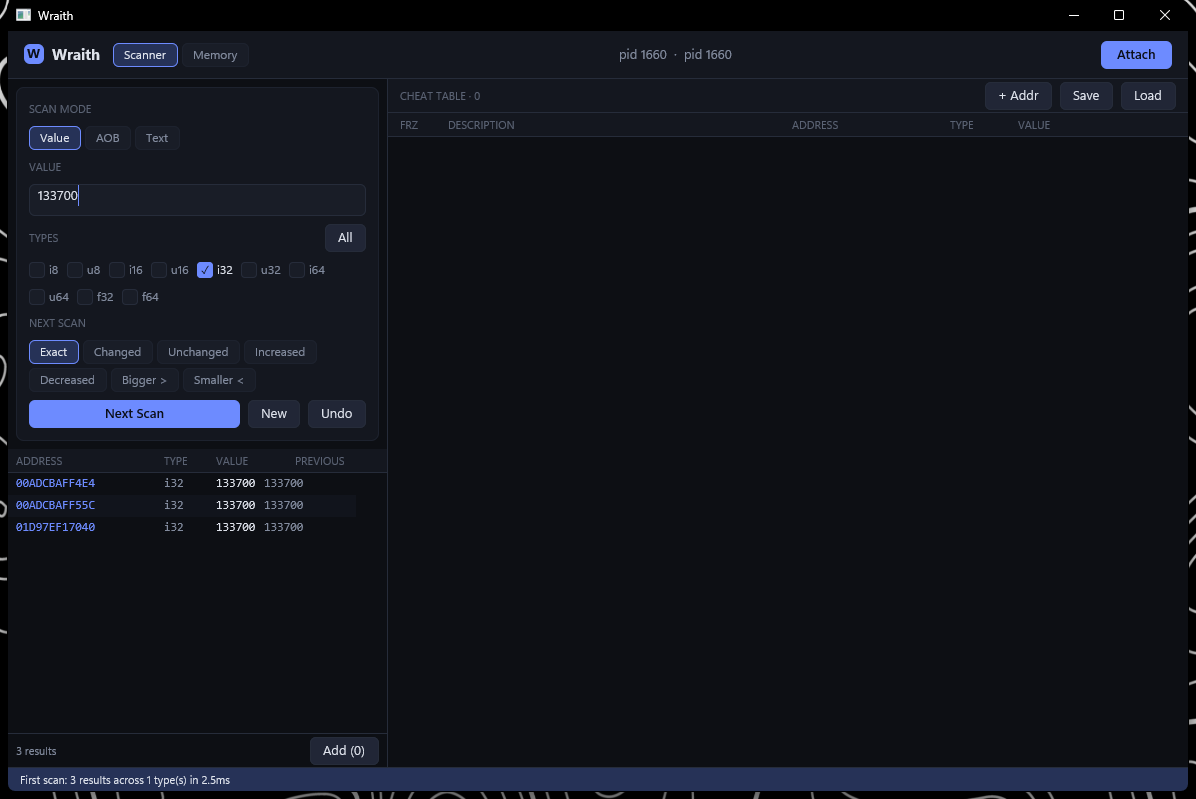
Task: Click the Attach button
Action: tap(1136, 55)
